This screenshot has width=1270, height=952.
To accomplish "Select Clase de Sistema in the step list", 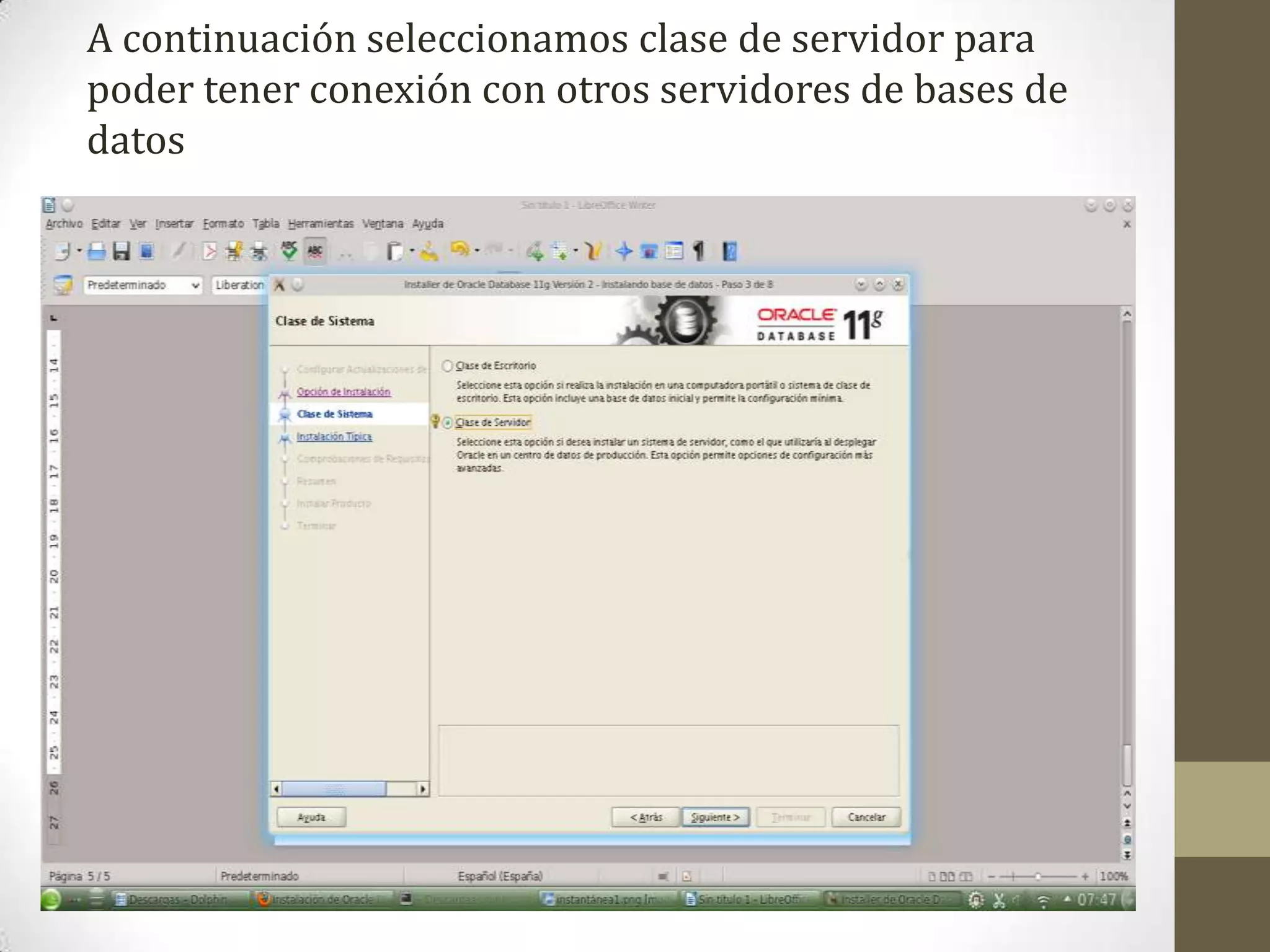I will [335, 414].
